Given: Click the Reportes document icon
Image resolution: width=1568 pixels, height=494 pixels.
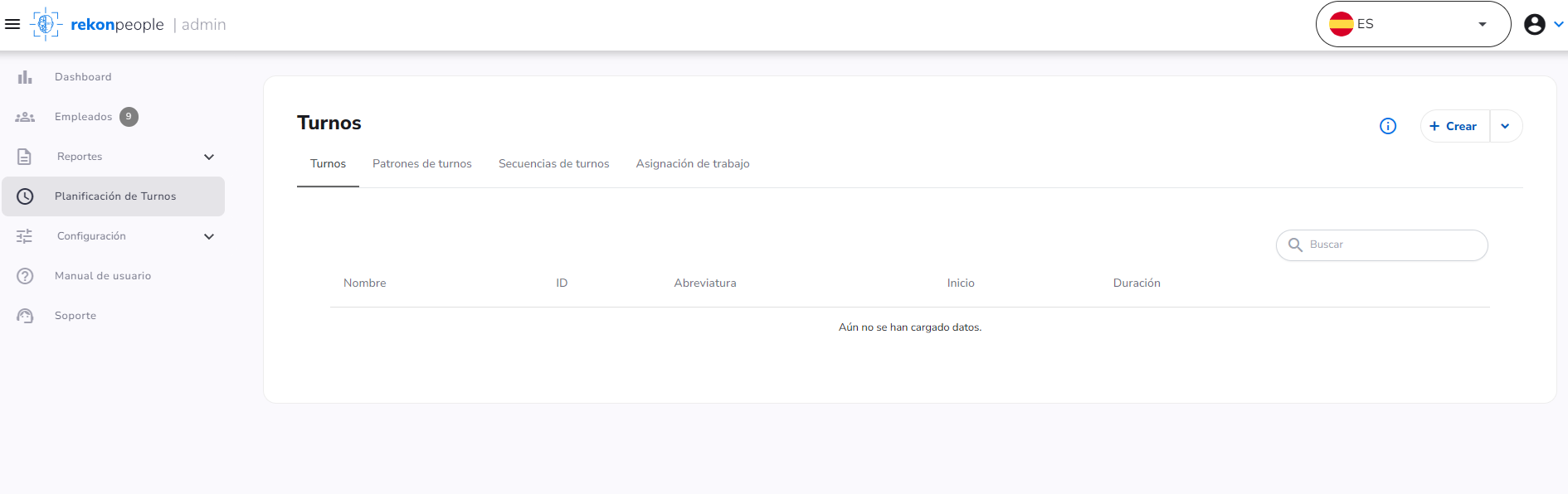Looking at the screenshot, I should point(25,157).
